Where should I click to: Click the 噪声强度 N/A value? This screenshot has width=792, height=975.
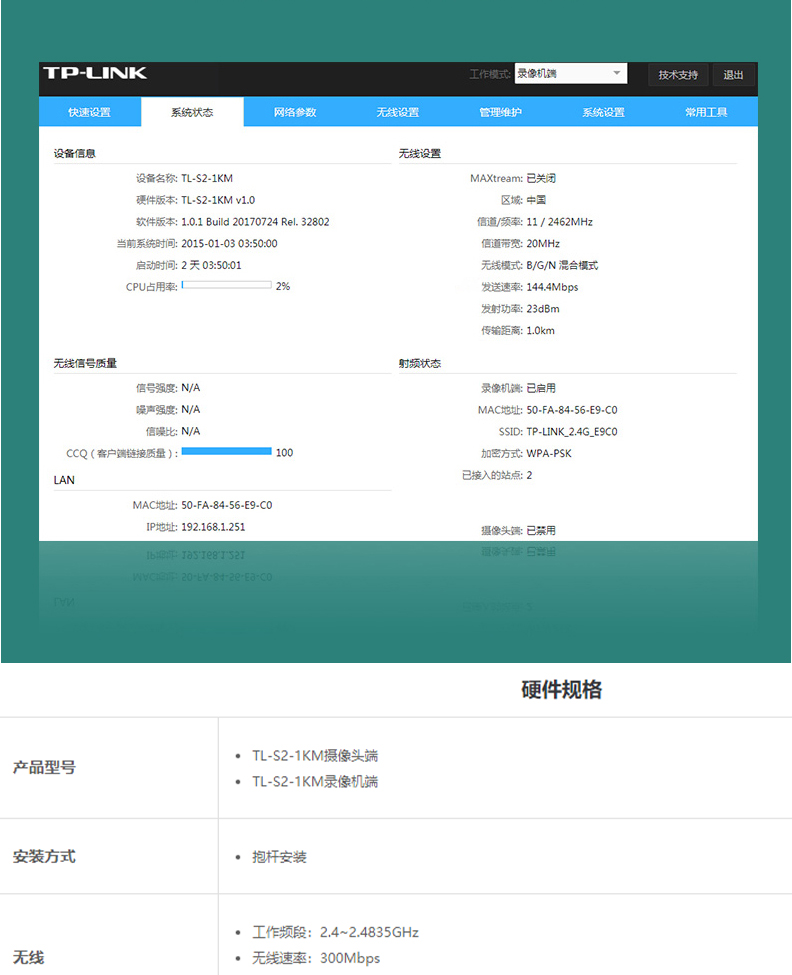click(x=191, y=410)
